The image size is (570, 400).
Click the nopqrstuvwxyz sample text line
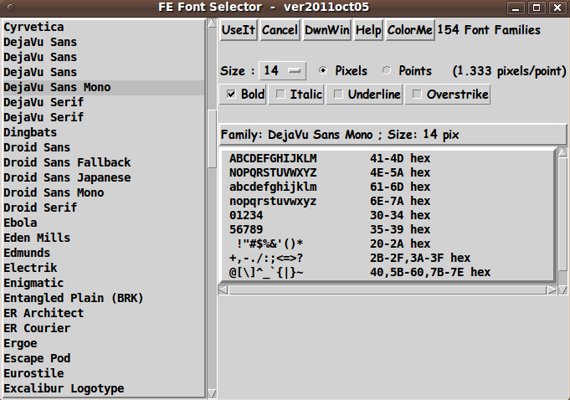point(273,201)
